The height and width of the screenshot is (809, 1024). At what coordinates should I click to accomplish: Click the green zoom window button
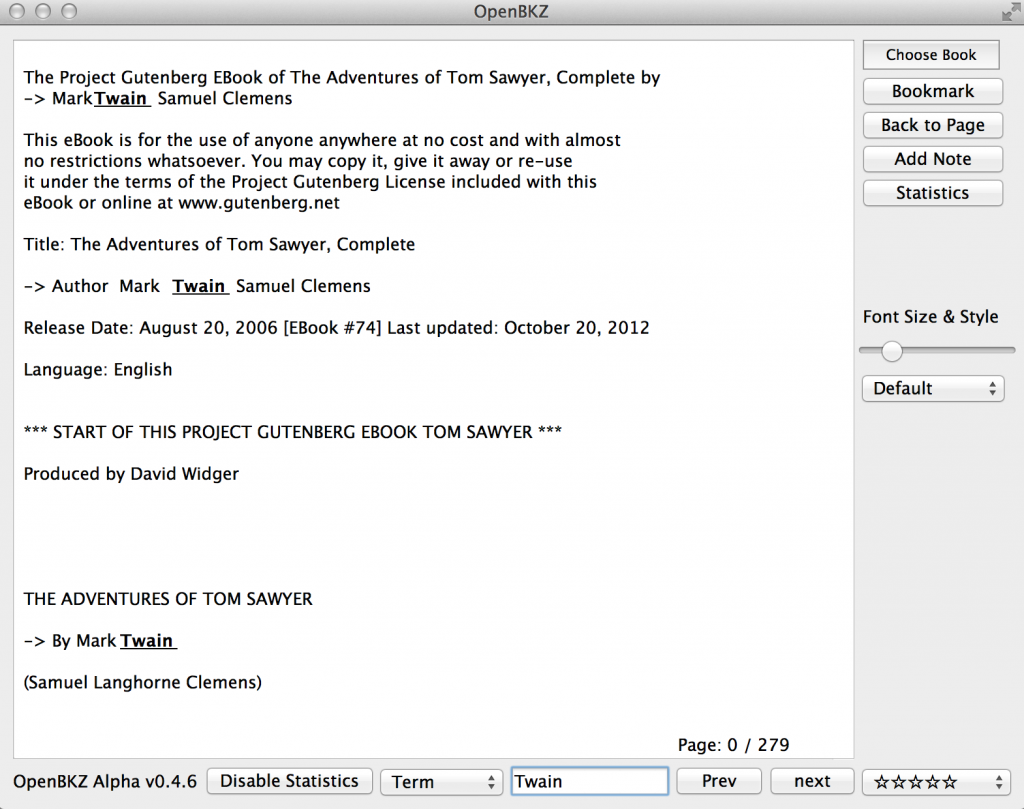(x=68, y=12)
